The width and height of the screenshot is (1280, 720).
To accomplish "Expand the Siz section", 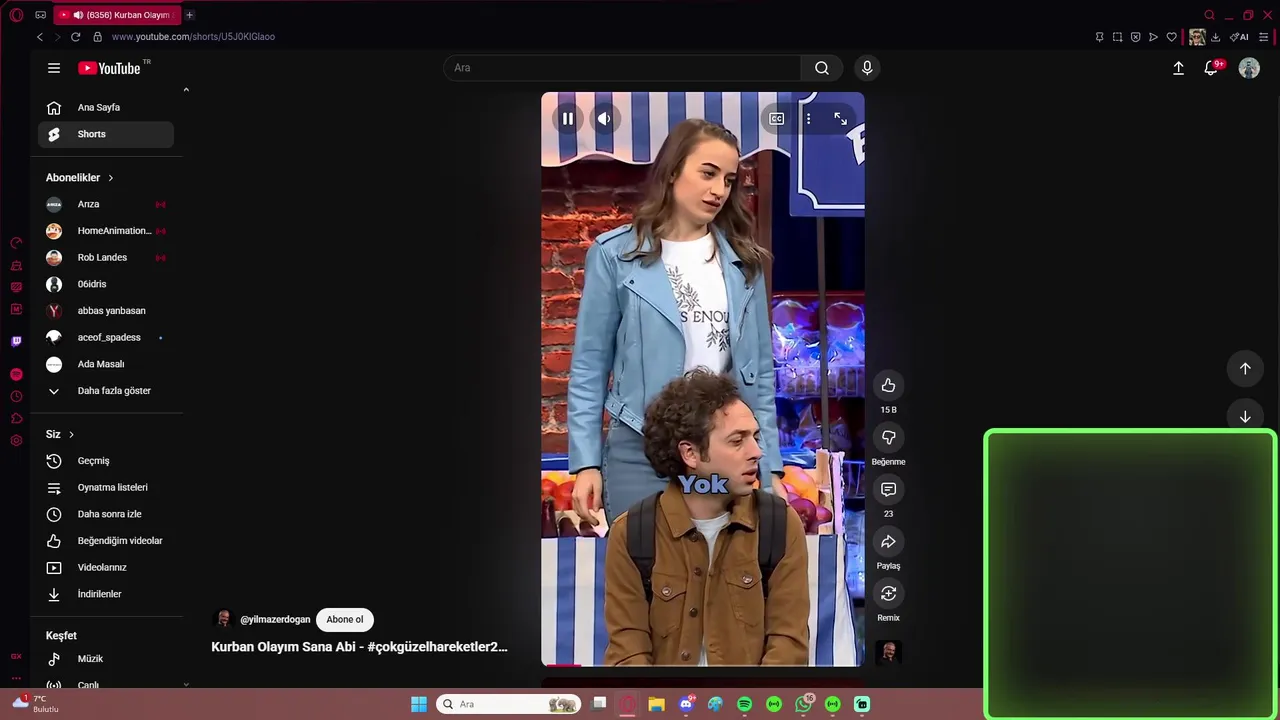I will coord(60,435).
